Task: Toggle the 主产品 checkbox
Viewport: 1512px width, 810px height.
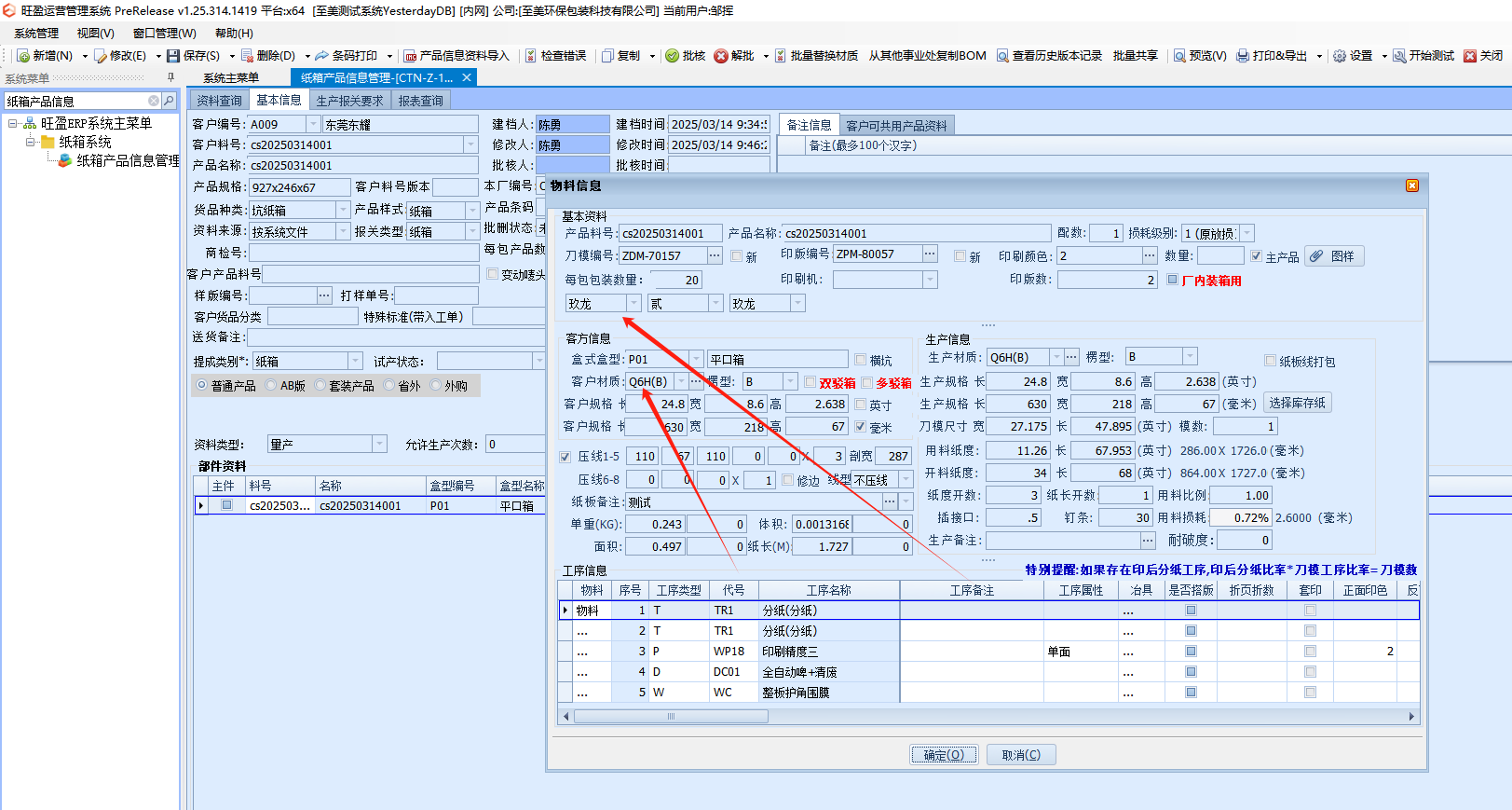Action: point(1257,255)
